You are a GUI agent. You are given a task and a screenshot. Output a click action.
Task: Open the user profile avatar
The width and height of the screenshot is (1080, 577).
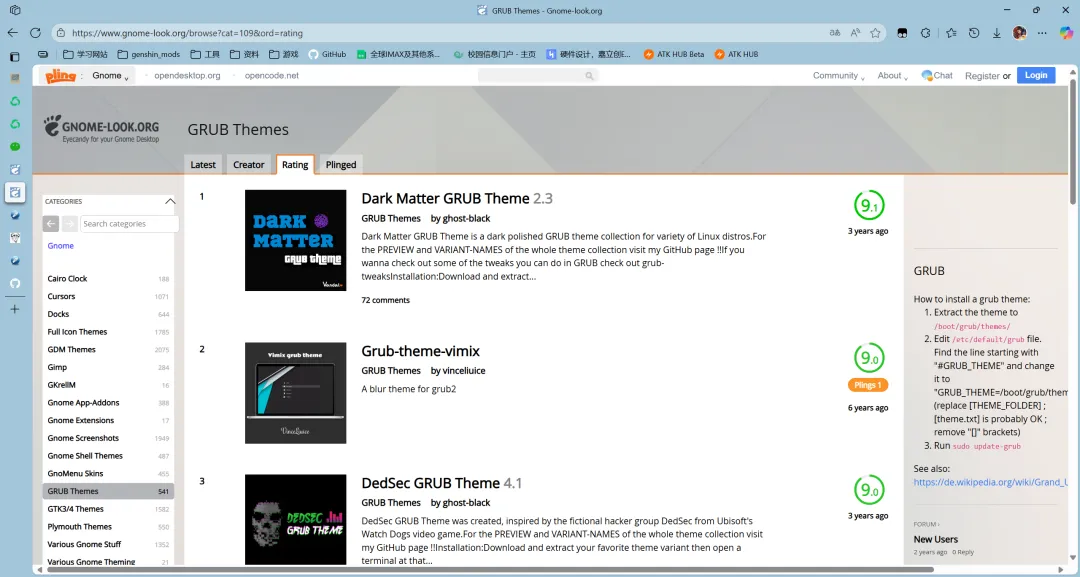1019,33
